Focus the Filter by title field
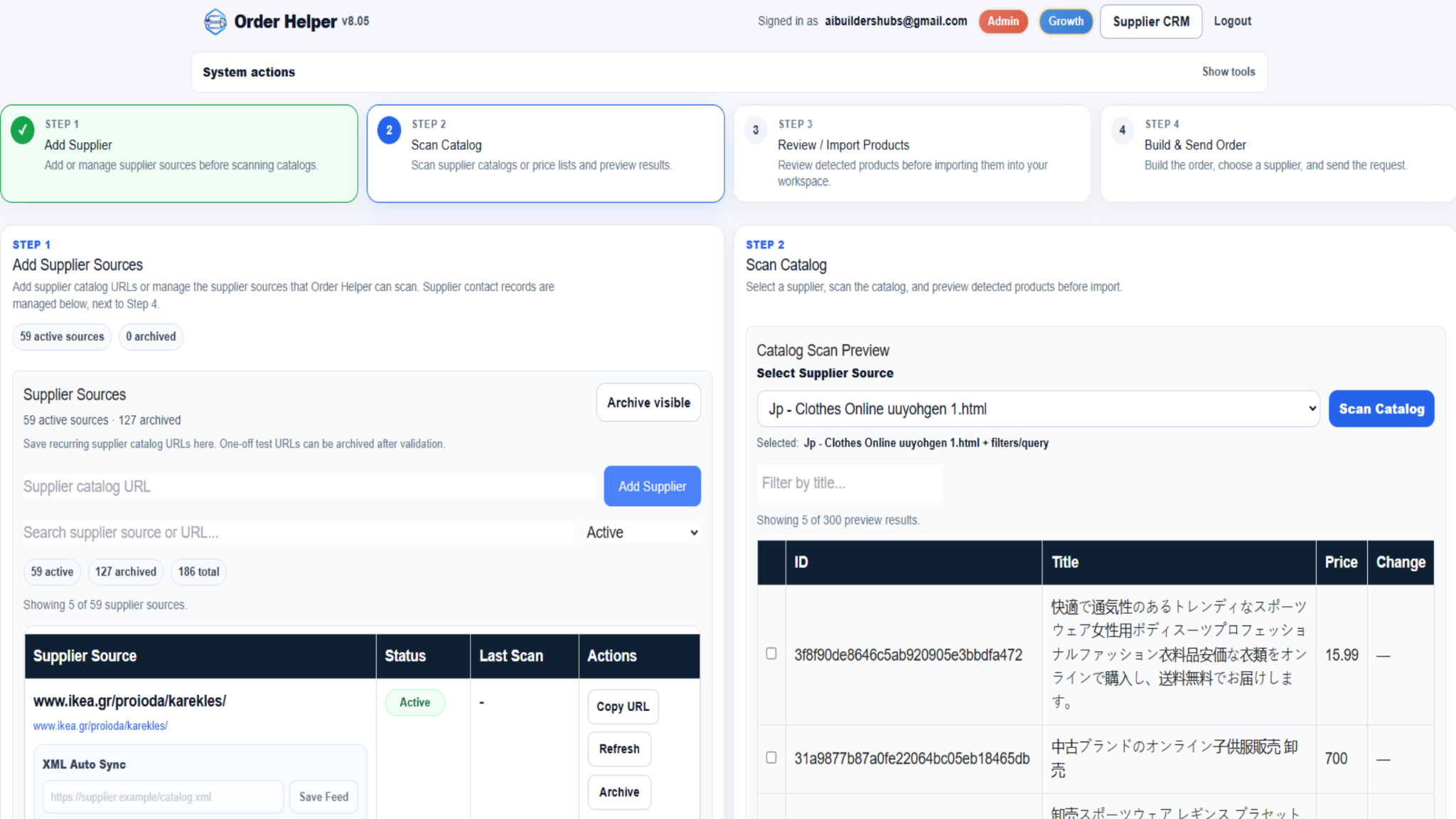1456x819 pixels. coord(850,483)
